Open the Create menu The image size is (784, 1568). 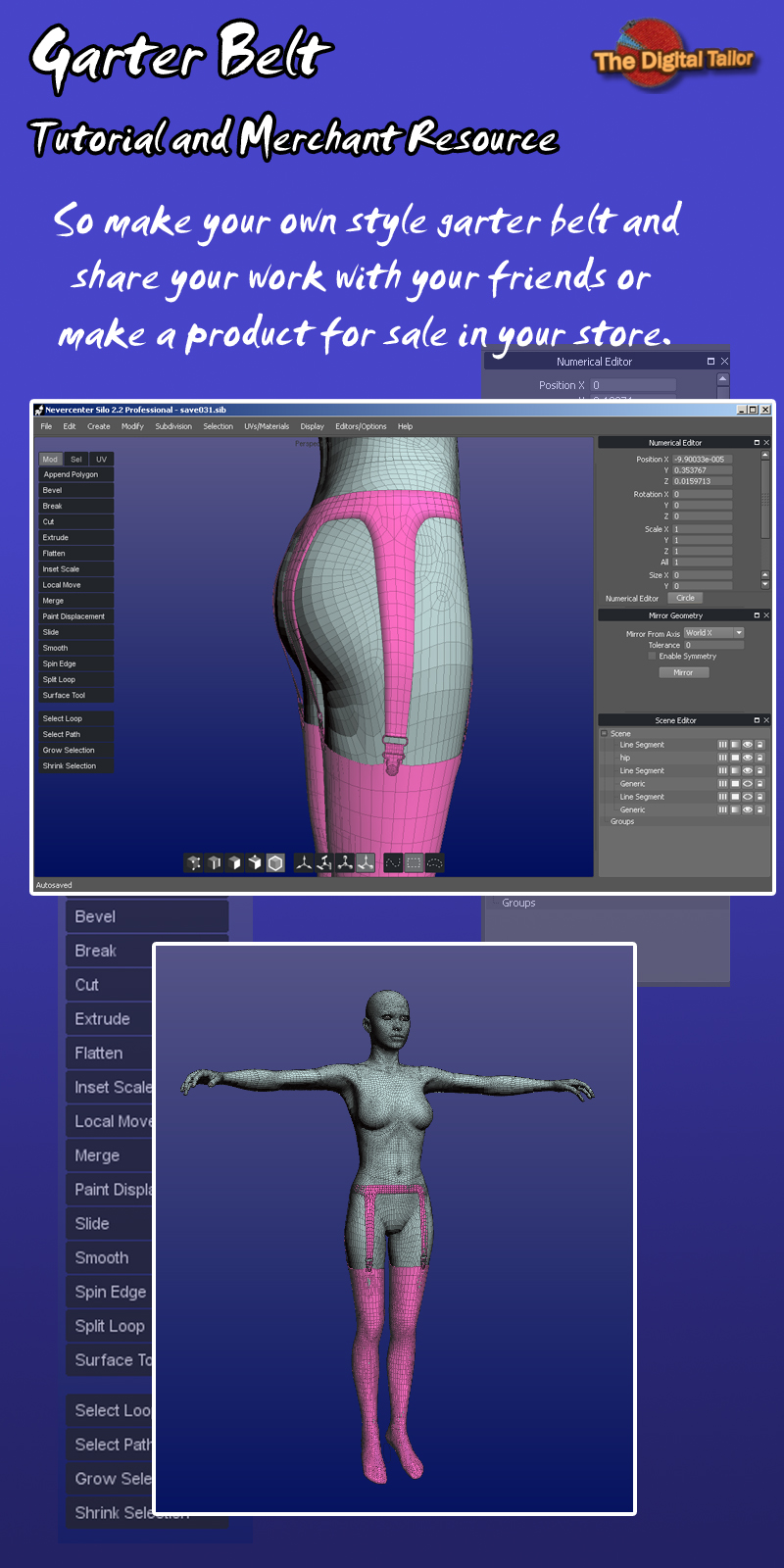point(99,426)
